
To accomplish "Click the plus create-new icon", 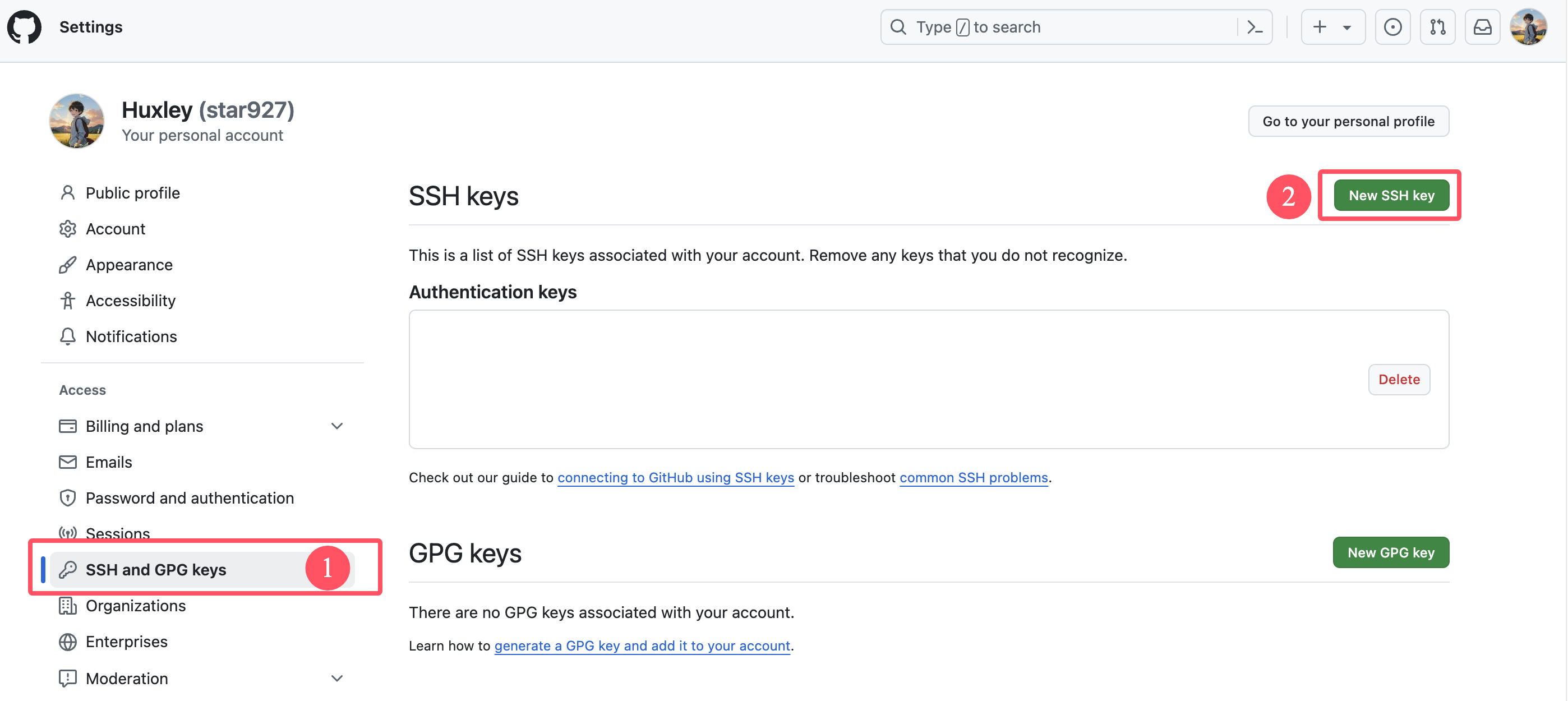I will pyautogui.click(x=1319, y=27).
